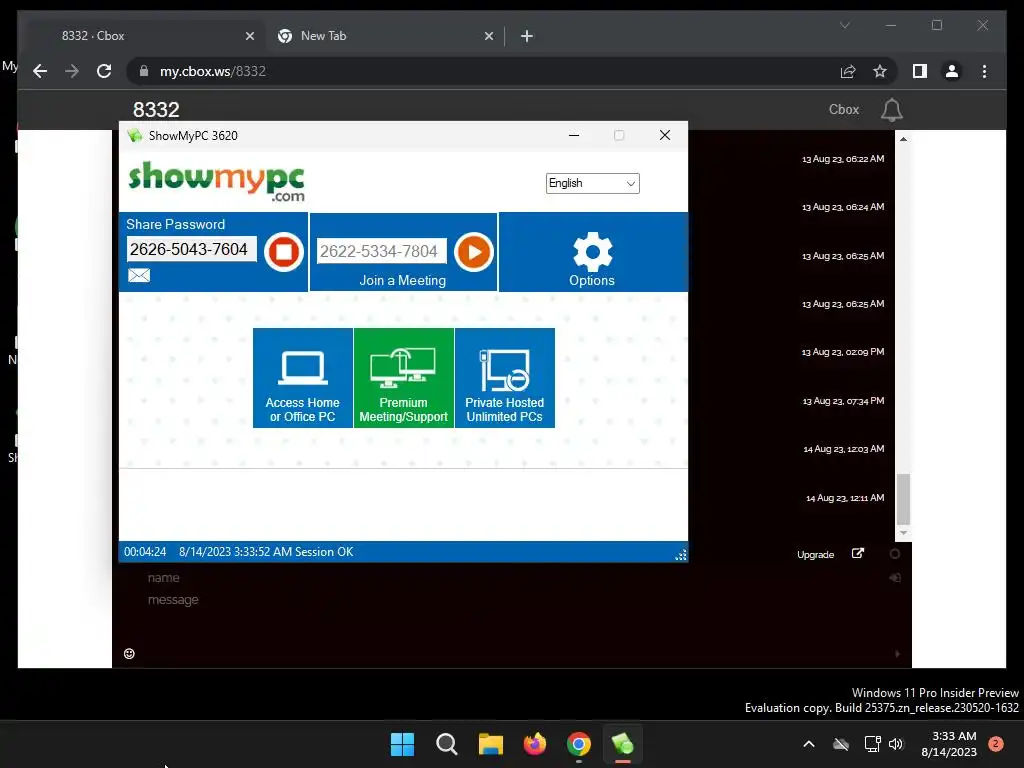Open volume control in system tray
This screenshot has width=1024, height=768.
[x=896, y=744]
